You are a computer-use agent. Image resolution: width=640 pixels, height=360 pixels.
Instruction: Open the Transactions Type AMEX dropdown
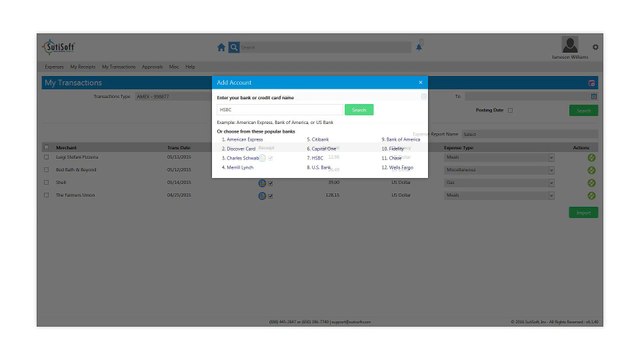[x=173, y=97]
